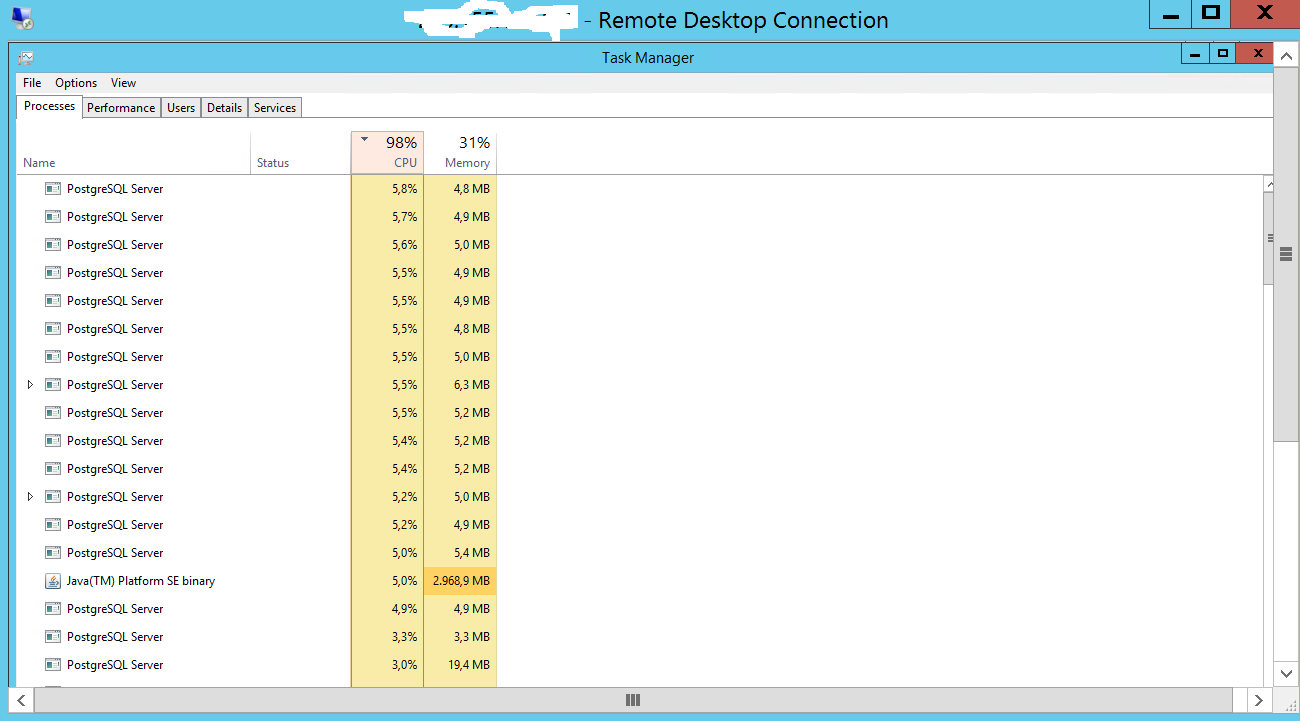1300x721 pixels.
Task: Click the Task Manager title bar icon
Action: pos(26,58)
